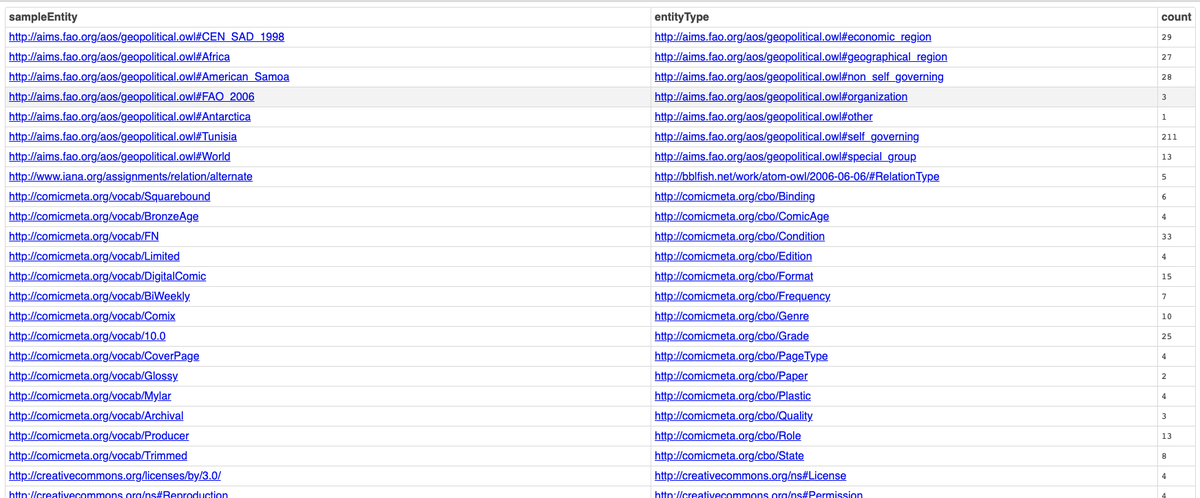Screen dimensions: 1200x498
Task: Click the count column header
Action: tap(1175, 17)
